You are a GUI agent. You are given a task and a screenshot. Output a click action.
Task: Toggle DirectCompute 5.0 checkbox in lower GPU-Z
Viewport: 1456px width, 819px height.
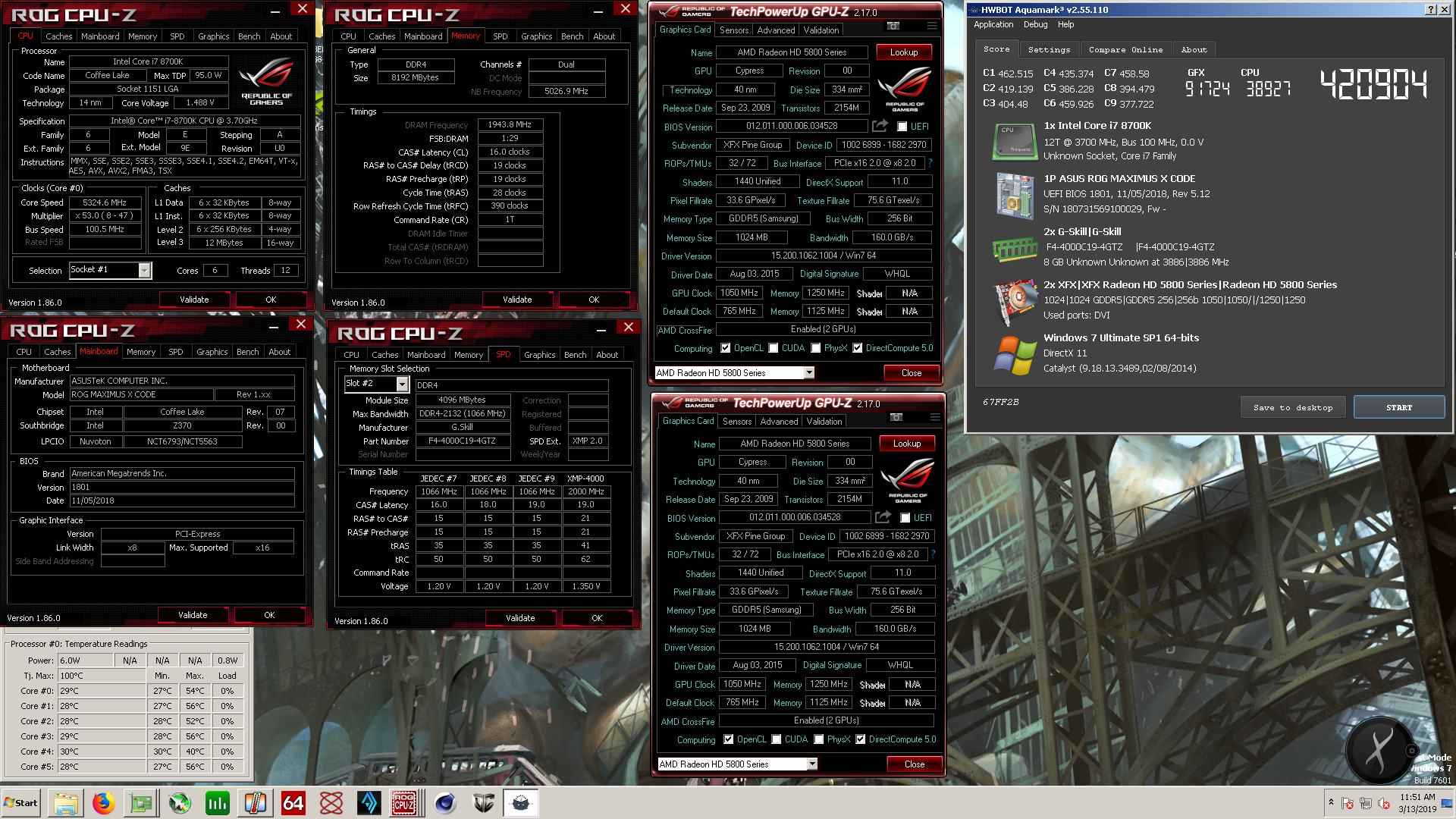coord(861,739)
